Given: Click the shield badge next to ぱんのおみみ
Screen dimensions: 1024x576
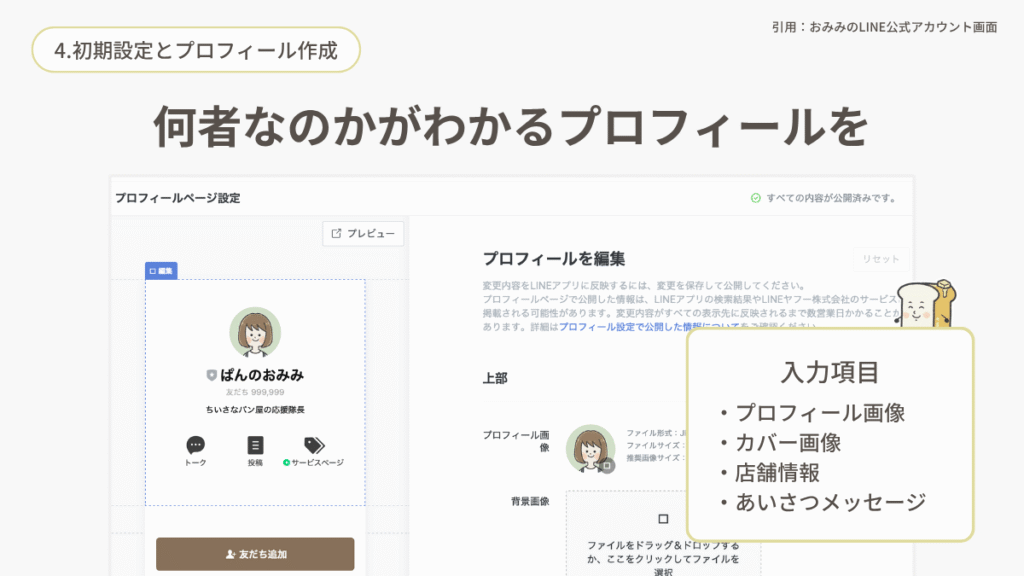Looking at the screenshot, I should point(211,375).
